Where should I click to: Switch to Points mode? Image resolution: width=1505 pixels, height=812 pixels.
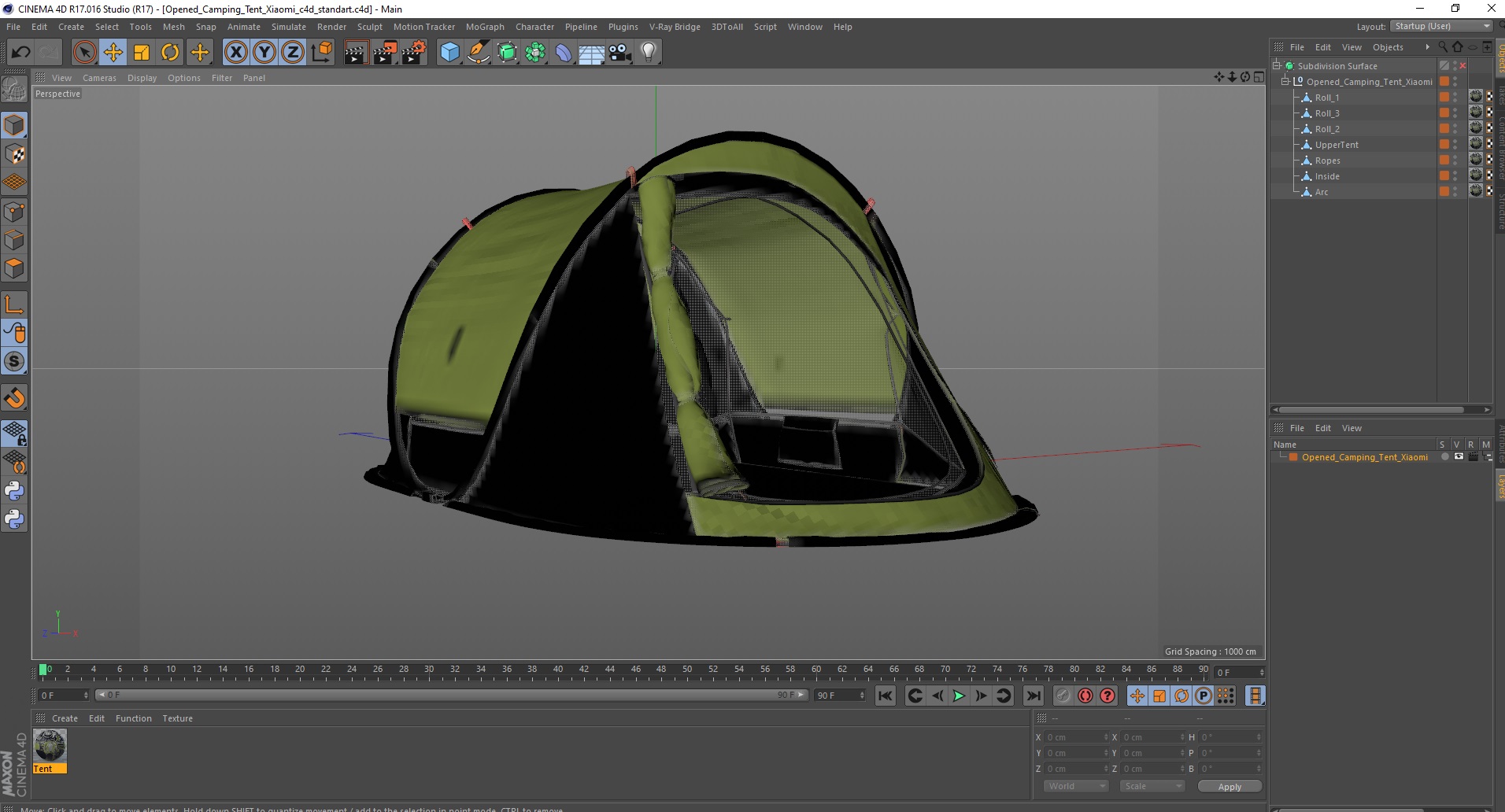click(14, 212)
